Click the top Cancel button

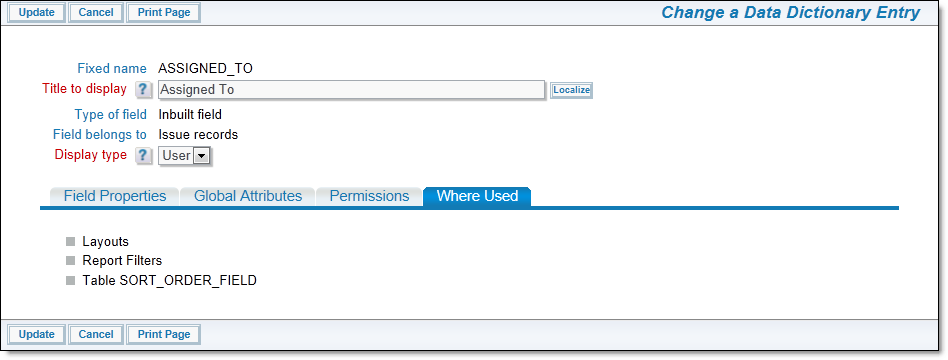tap(96, 12)
